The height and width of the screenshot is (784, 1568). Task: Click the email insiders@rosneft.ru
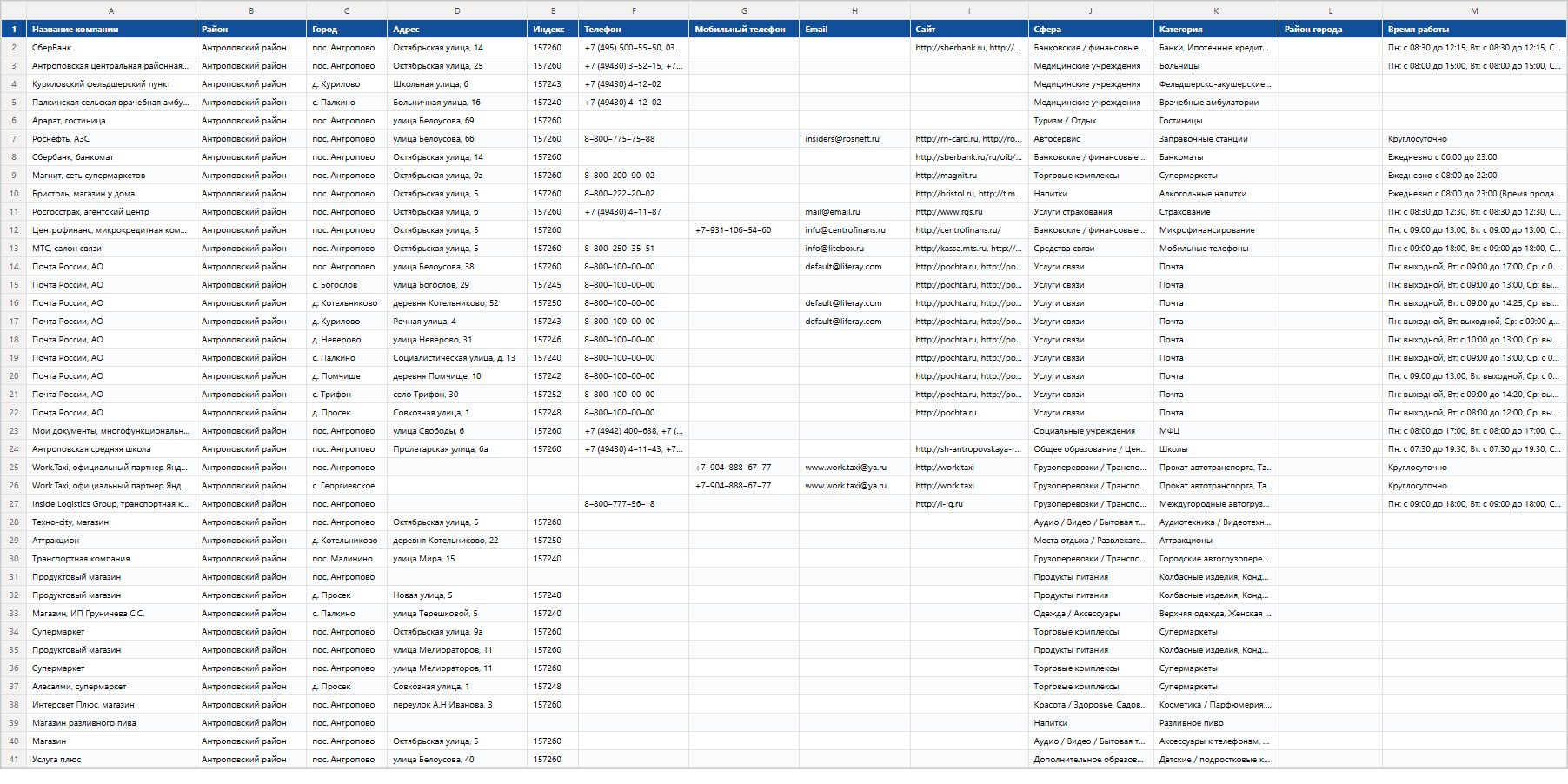click(855, 139)
